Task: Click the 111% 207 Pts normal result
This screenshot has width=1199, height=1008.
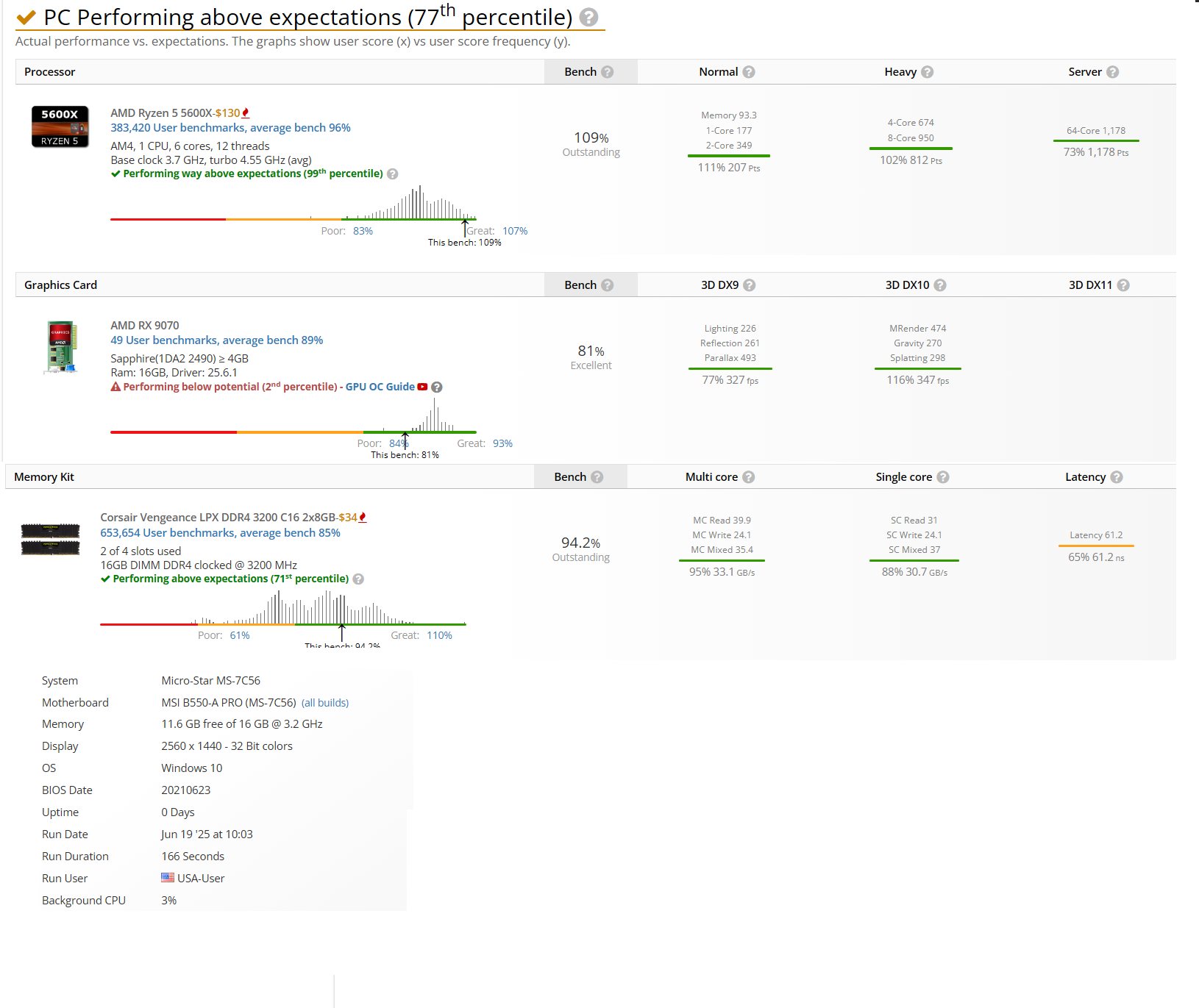Action: point(729,168)
